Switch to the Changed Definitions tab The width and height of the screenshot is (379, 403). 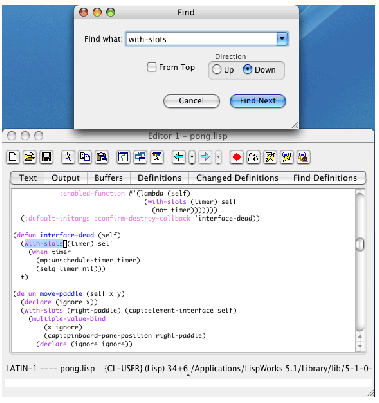pyautogui.click(x=237, y=178)
